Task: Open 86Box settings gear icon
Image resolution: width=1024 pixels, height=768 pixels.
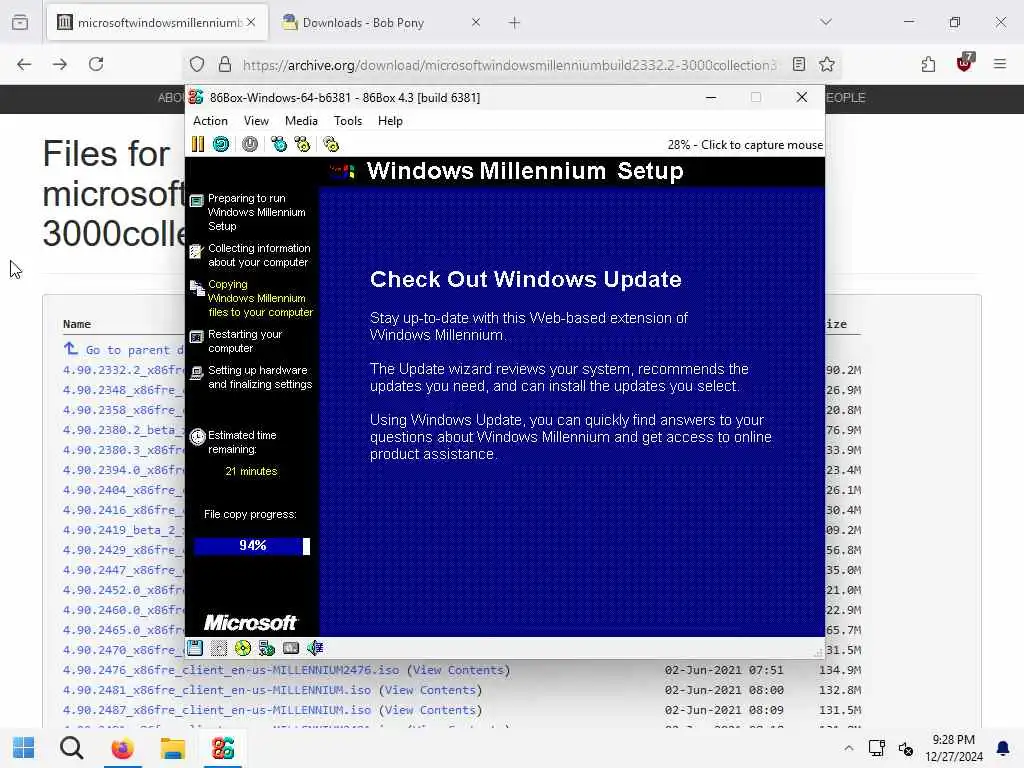Action: click(331, 144)
